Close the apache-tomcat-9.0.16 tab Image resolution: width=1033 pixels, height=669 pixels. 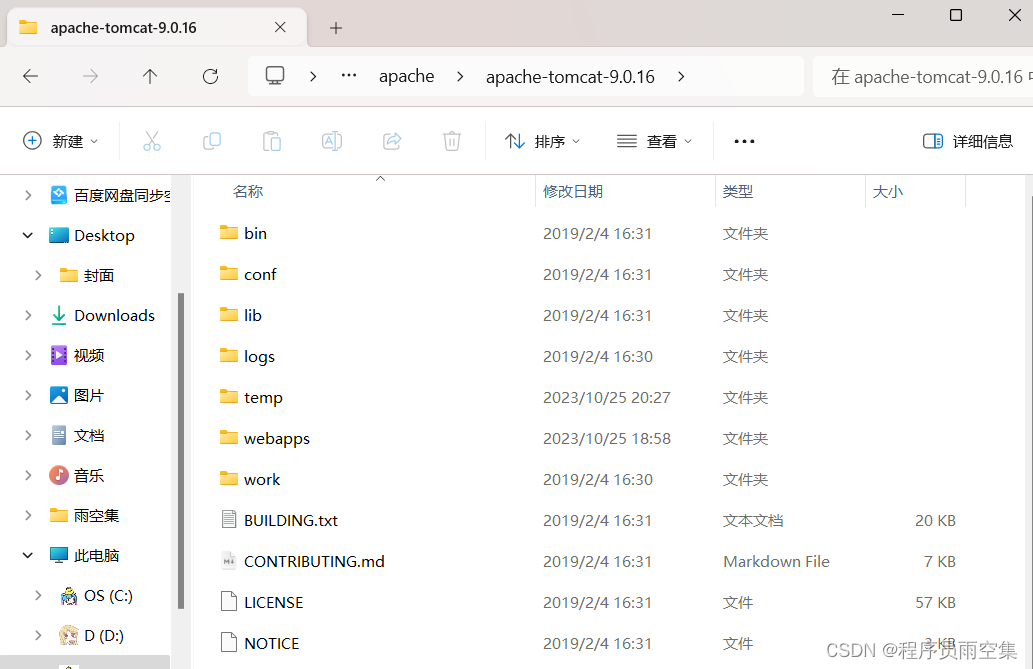[x=280, y=27]
